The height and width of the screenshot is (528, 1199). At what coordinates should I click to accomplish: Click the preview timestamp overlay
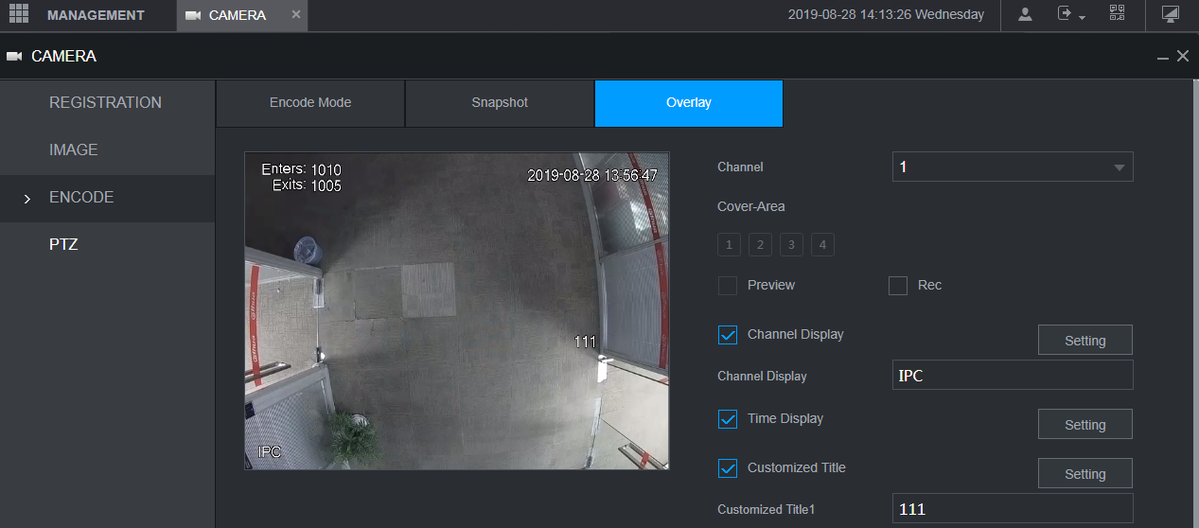coord(593,175)
